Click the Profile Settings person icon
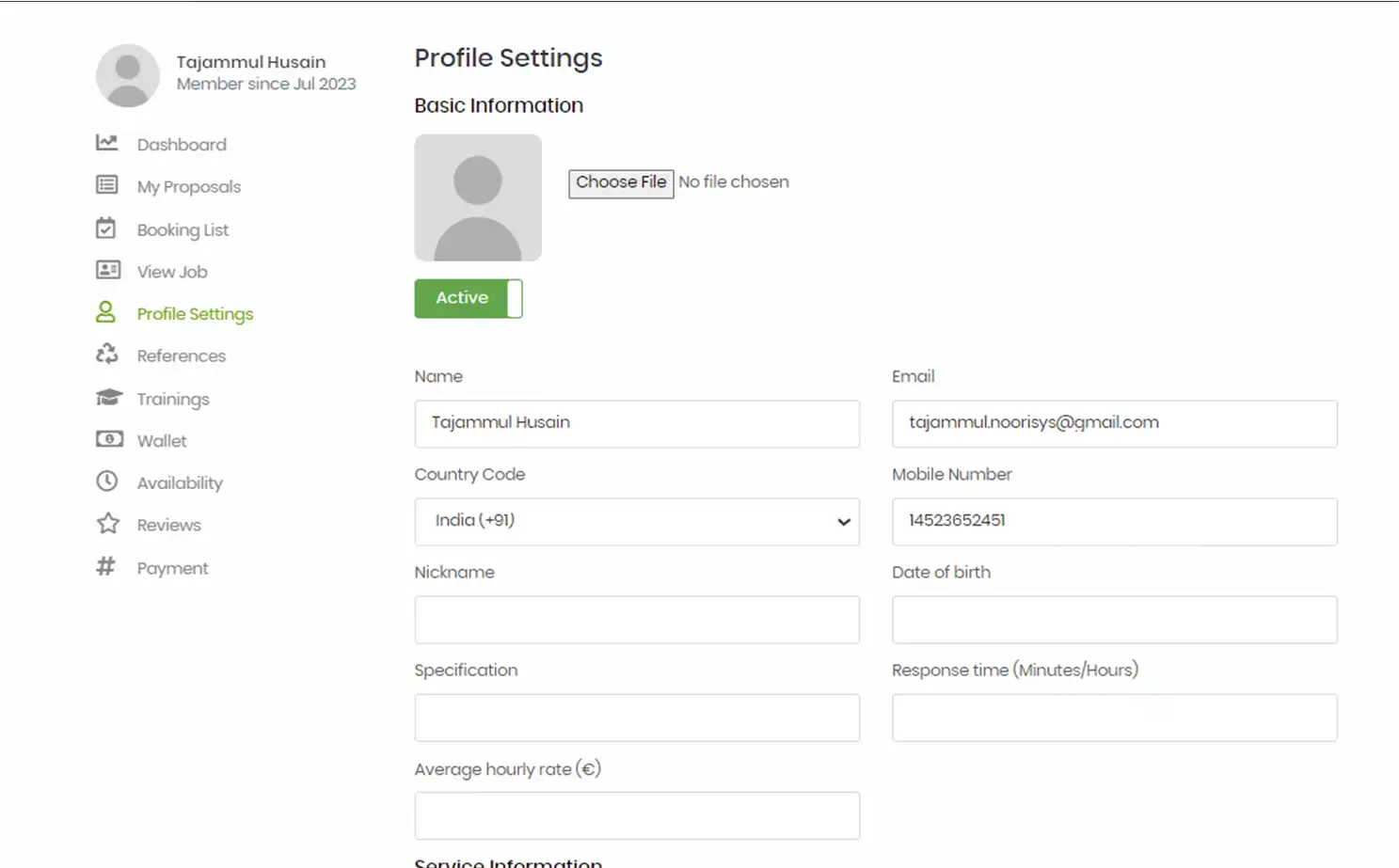1399x868 pixels. coord(106,312)
